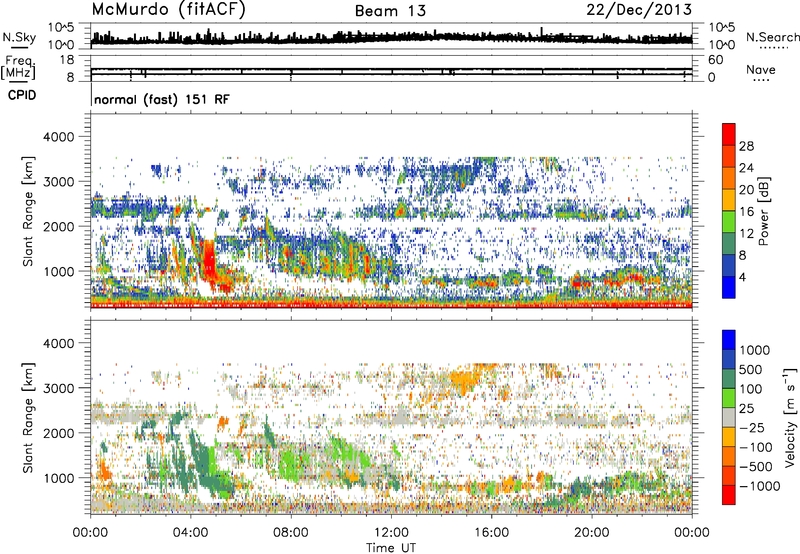Click the "20:00" time tick label

coord(592,533)
